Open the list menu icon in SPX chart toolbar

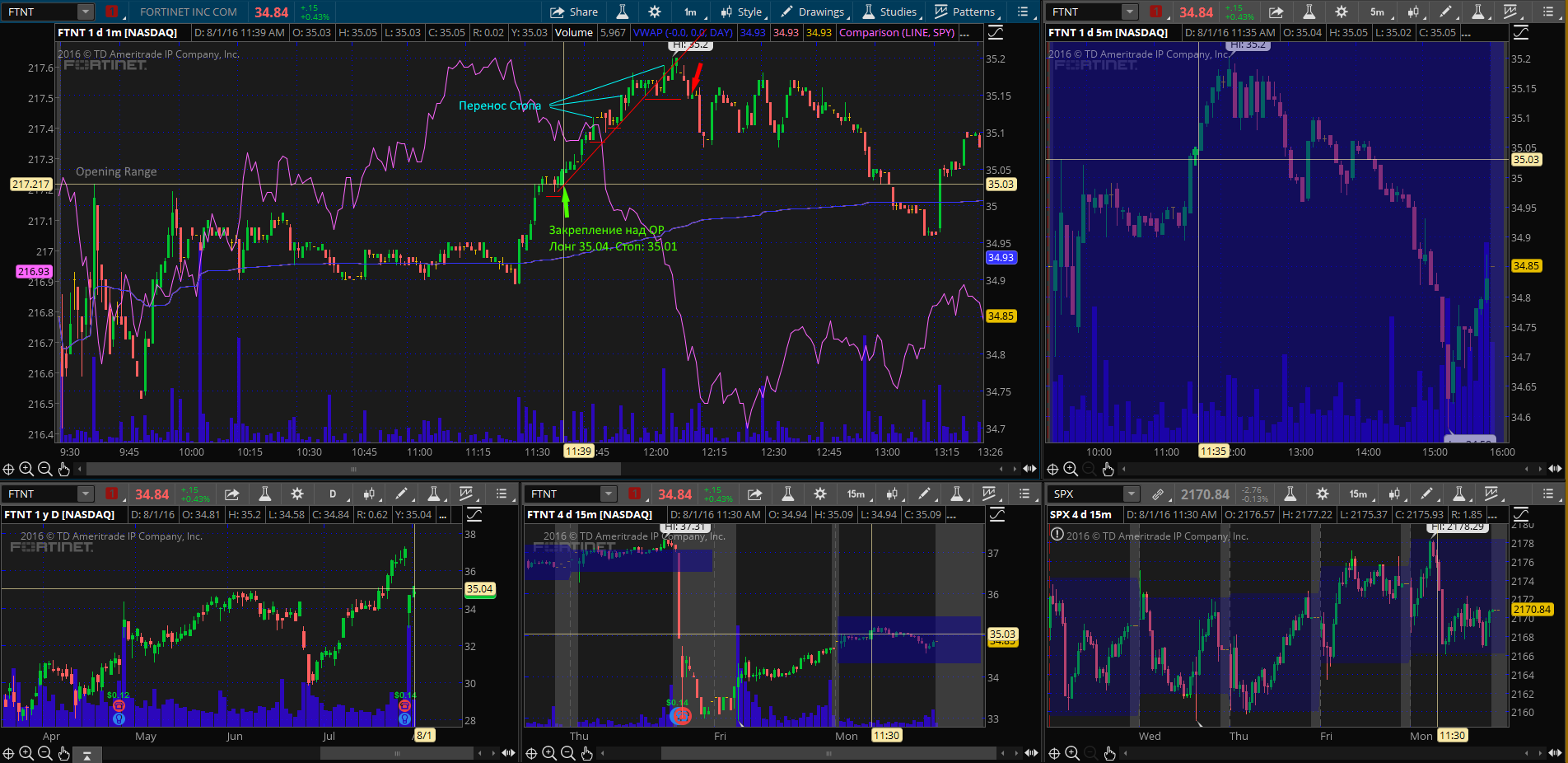click(1548, 494)
